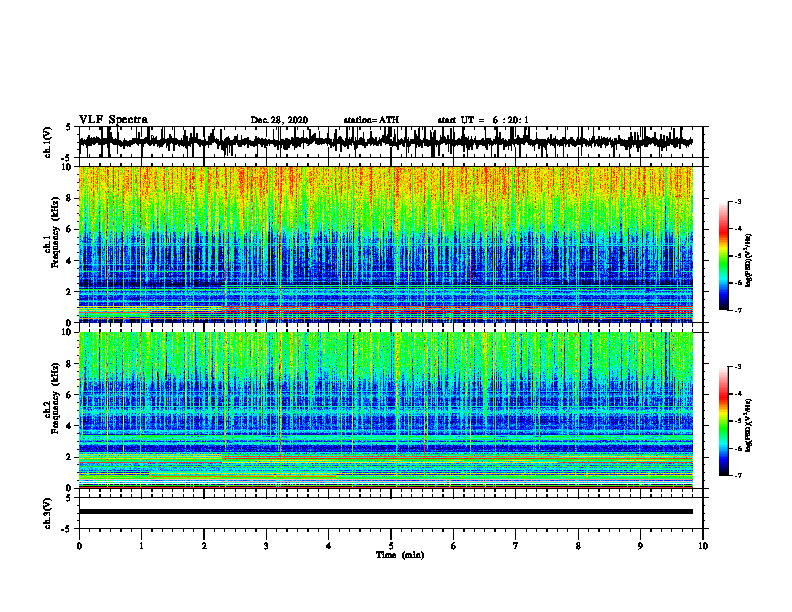Click the "2" minute tick label on time axis
Image resolution: width=792 pixels, height=612 pixels.
[204, 546]
